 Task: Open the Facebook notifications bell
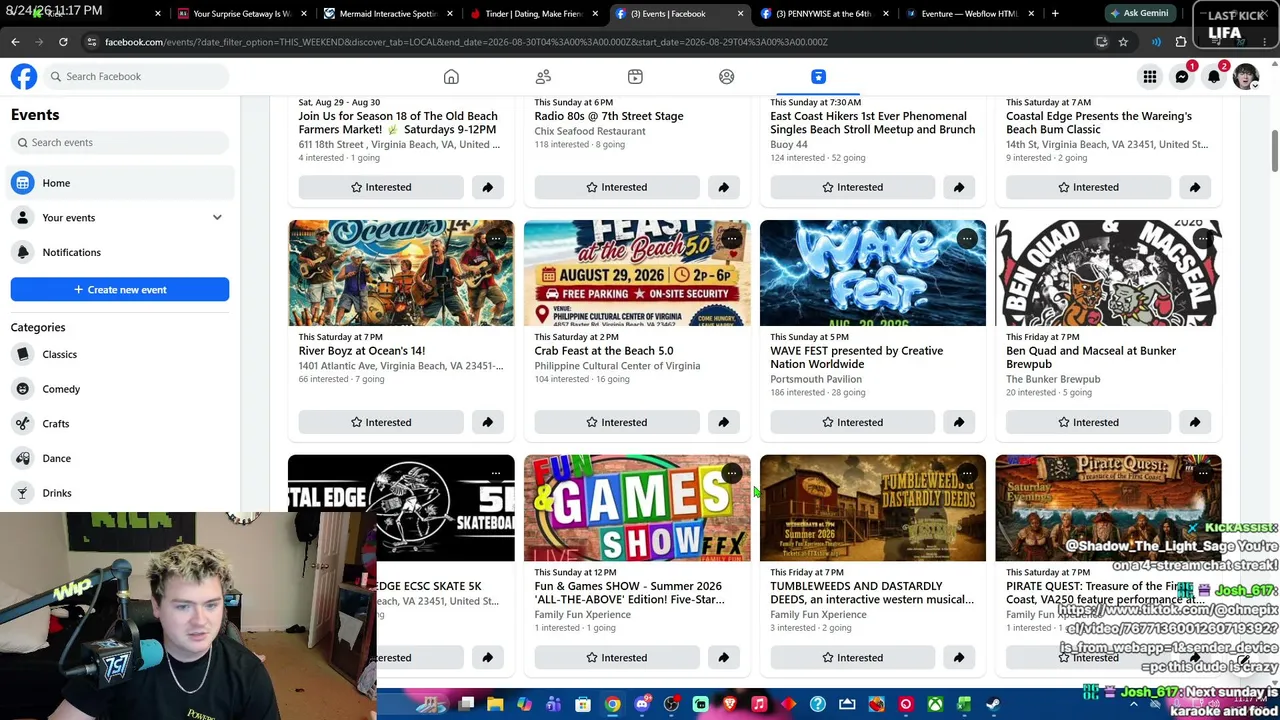[1214, 77]
